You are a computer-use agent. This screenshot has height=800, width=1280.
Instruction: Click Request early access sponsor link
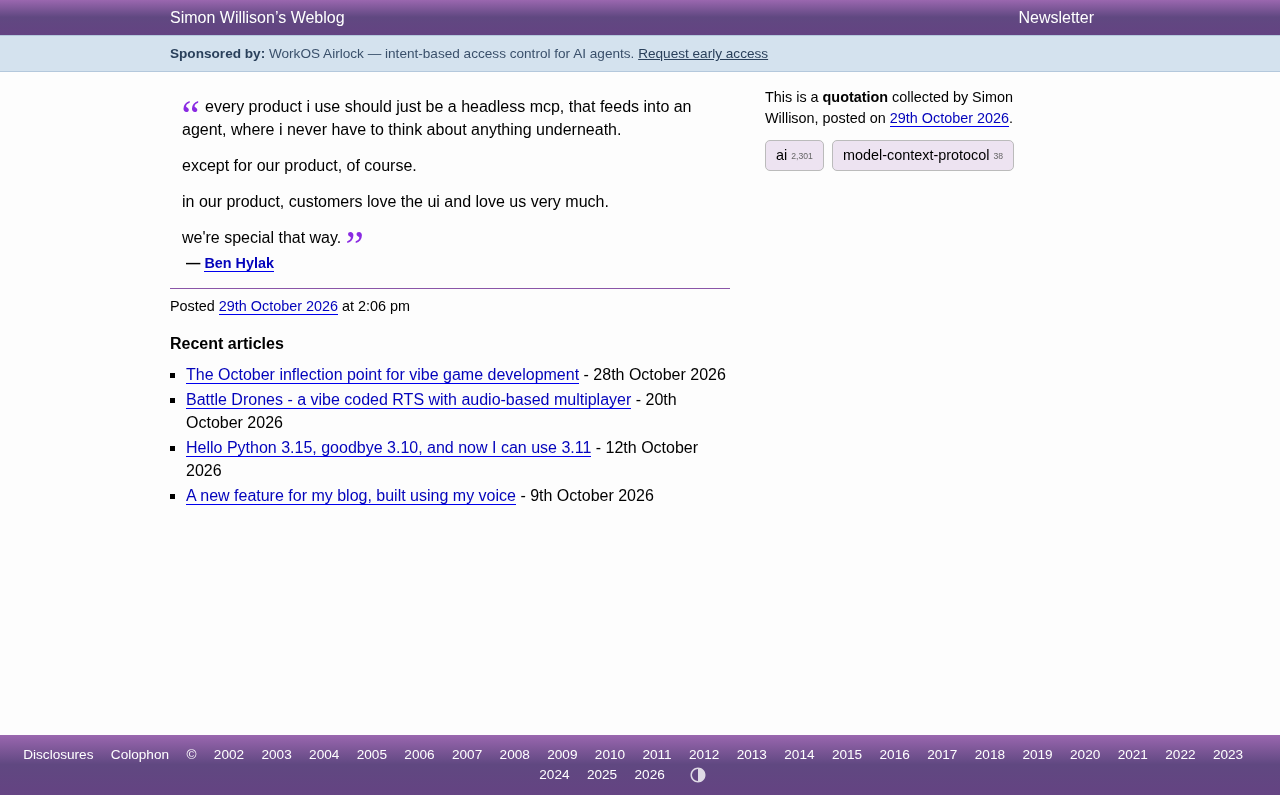[x=703, y=54]
